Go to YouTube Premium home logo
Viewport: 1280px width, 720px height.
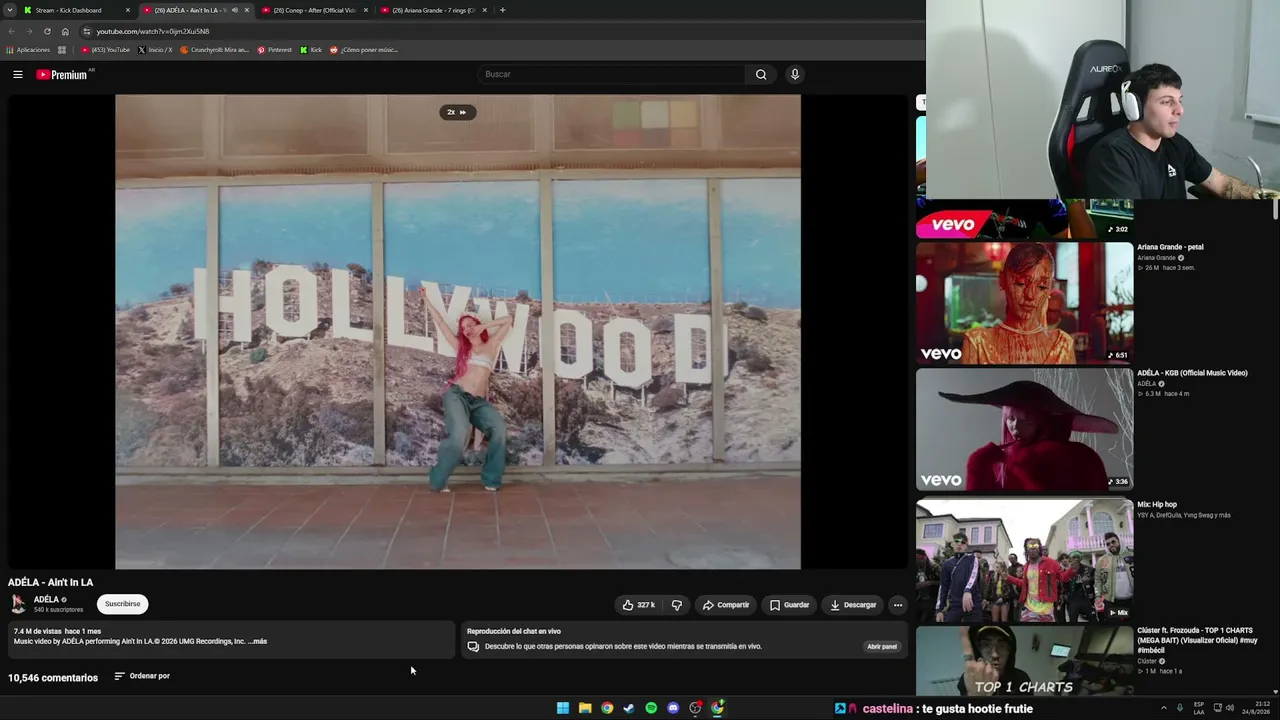tap(62, 74)
